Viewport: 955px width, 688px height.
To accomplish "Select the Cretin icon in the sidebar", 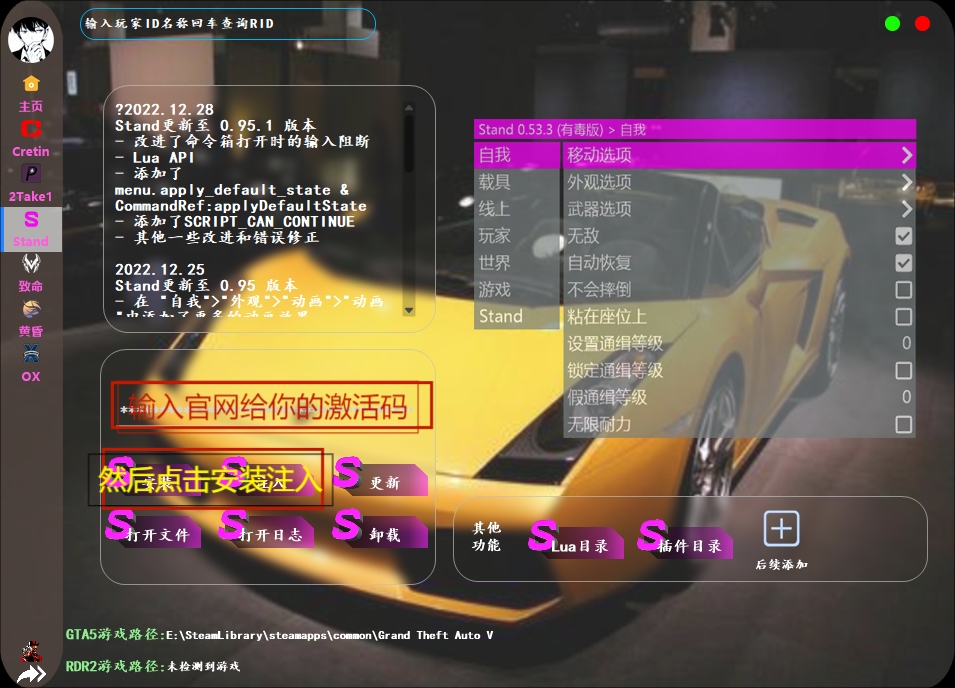I will 31,129.
